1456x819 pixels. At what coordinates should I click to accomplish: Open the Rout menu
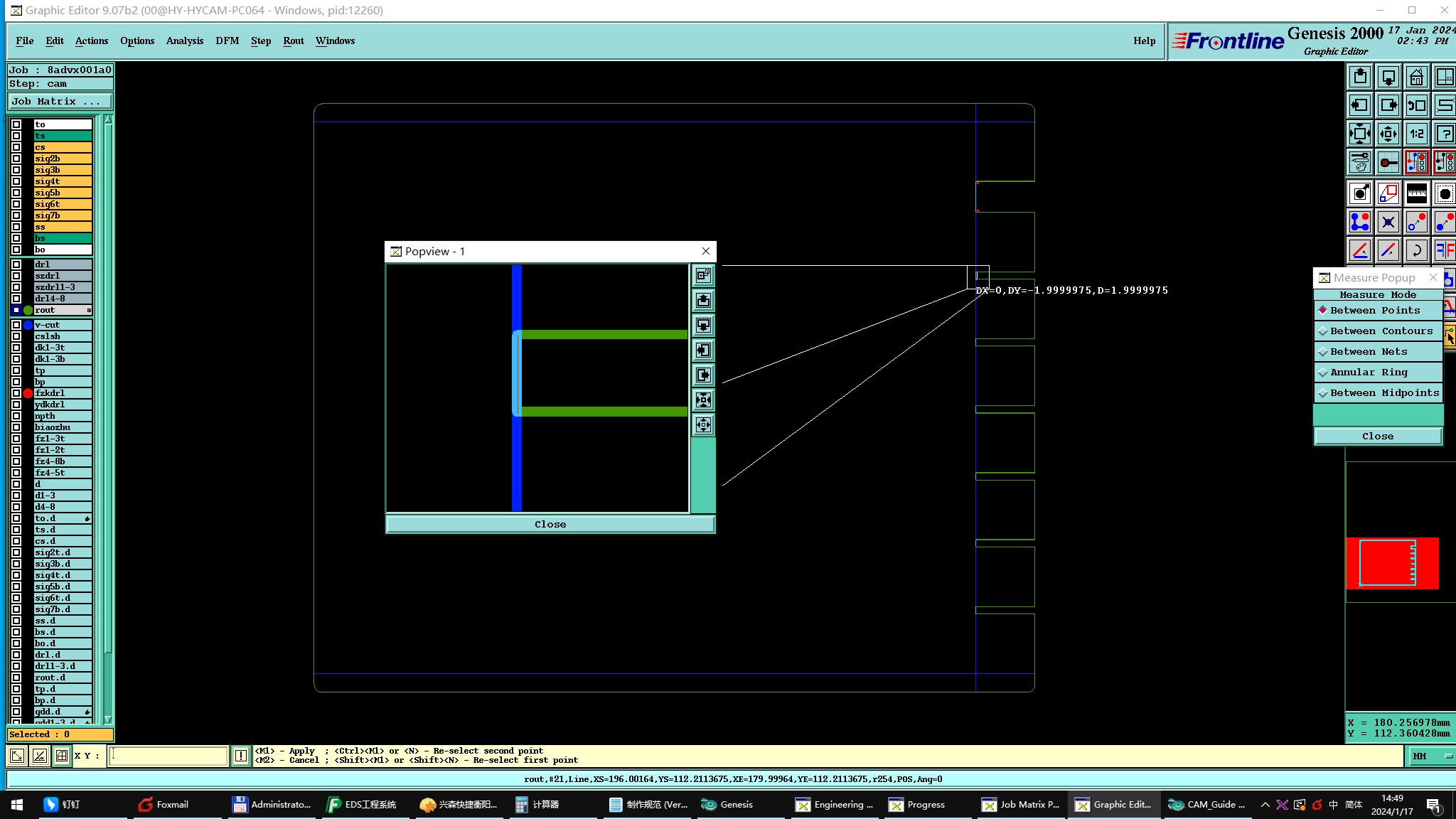point(293,41)
